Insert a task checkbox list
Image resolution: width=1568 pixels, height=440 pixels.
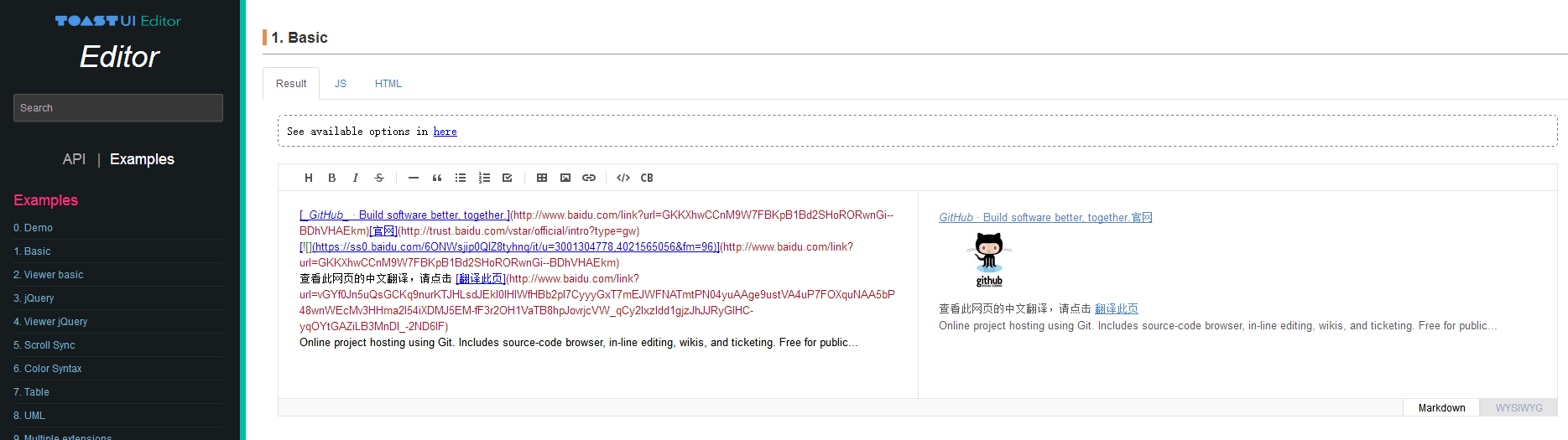point(508,178)
